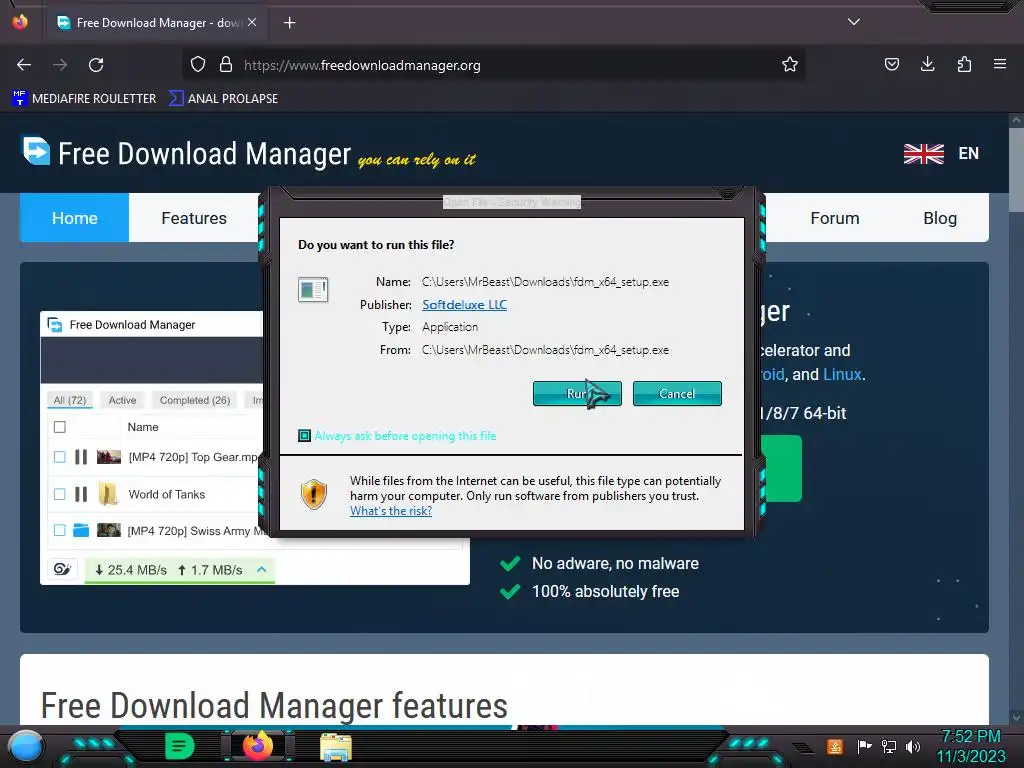Screen dimensions: 1024x768
Task: Open the Firefox downloads panel icon
Action: click(927, 65)
